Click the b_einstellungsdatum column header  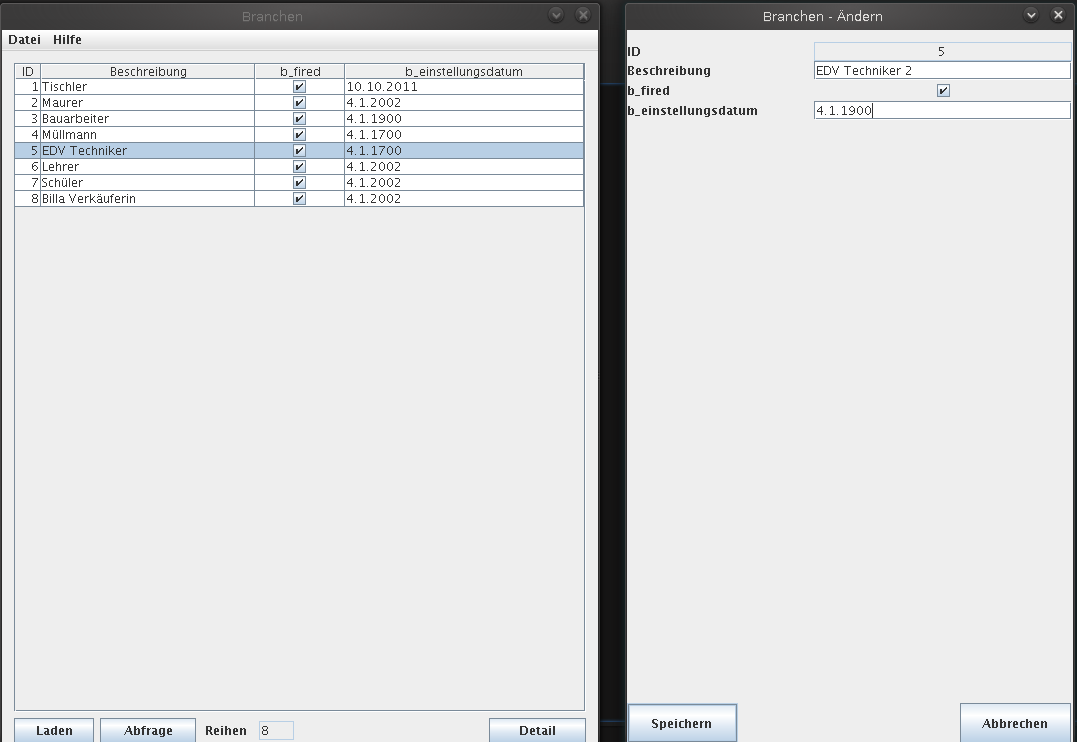coord(463,72)
